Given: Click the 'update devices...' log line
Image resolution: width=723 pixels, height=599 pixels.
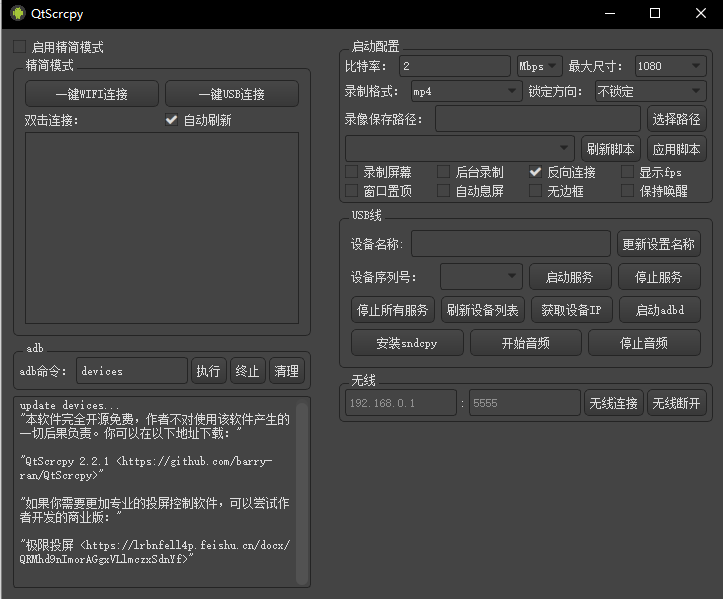Looking at the screenshot, I should click(x=69, y=405).
